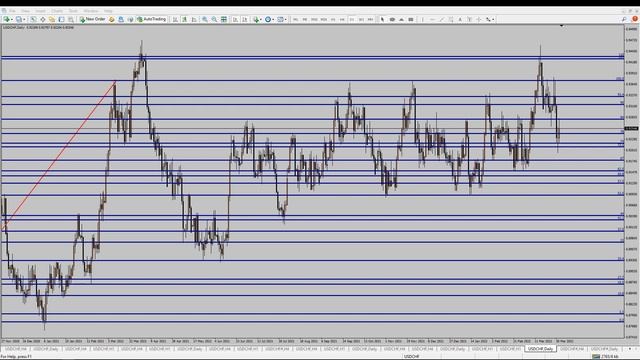Open the Periods clock icon
The image size is (640, 360).
click(268, 19)
